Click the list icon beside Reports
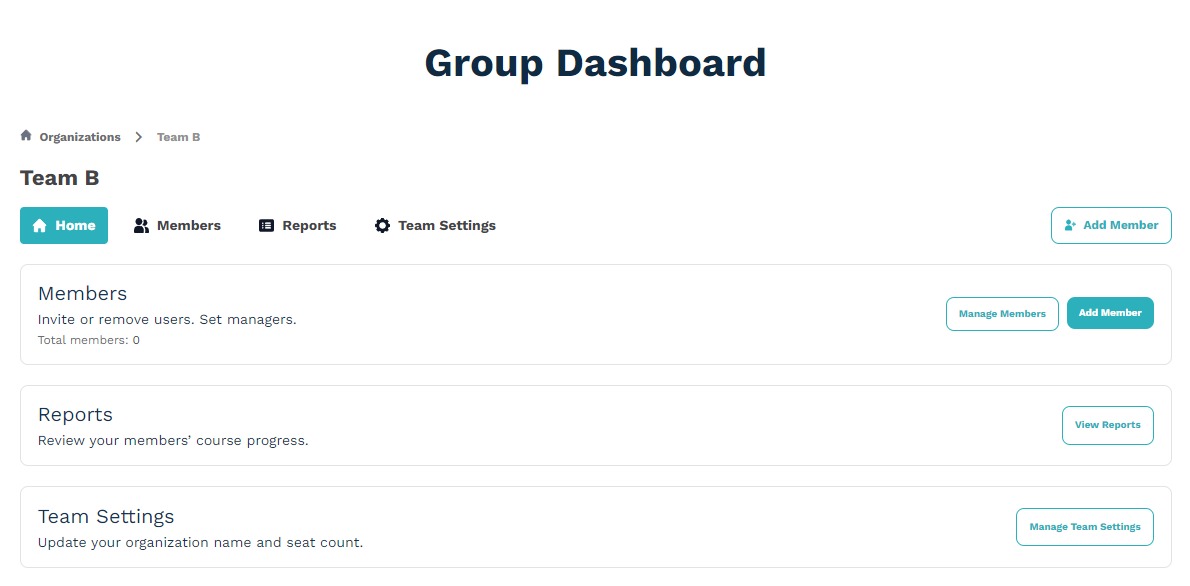This screenshot has width=1190, height=586. [266, 225]
